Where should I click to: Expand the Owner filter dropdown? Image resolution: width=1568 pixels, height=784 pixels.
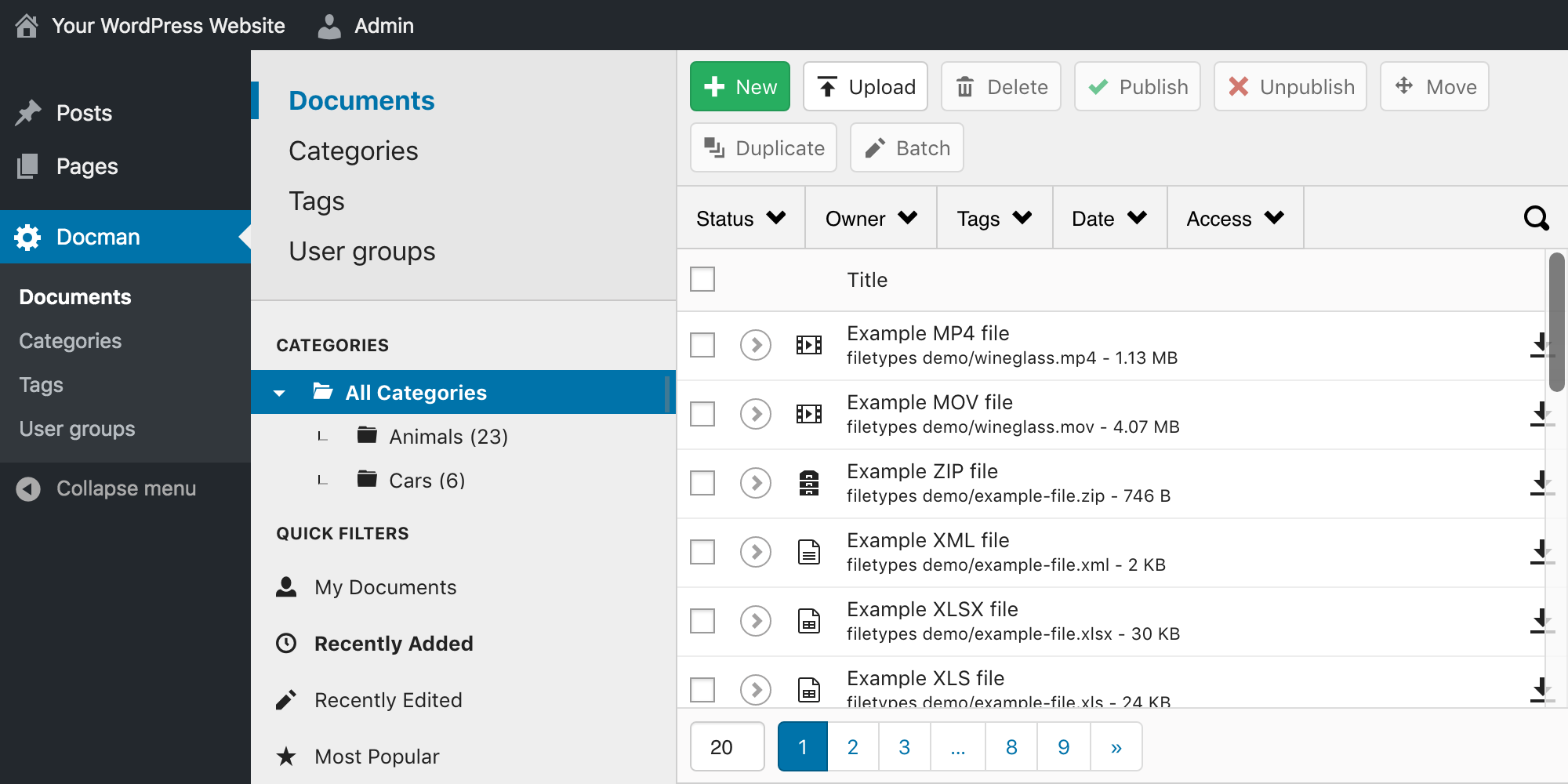[x=870, y=219]
